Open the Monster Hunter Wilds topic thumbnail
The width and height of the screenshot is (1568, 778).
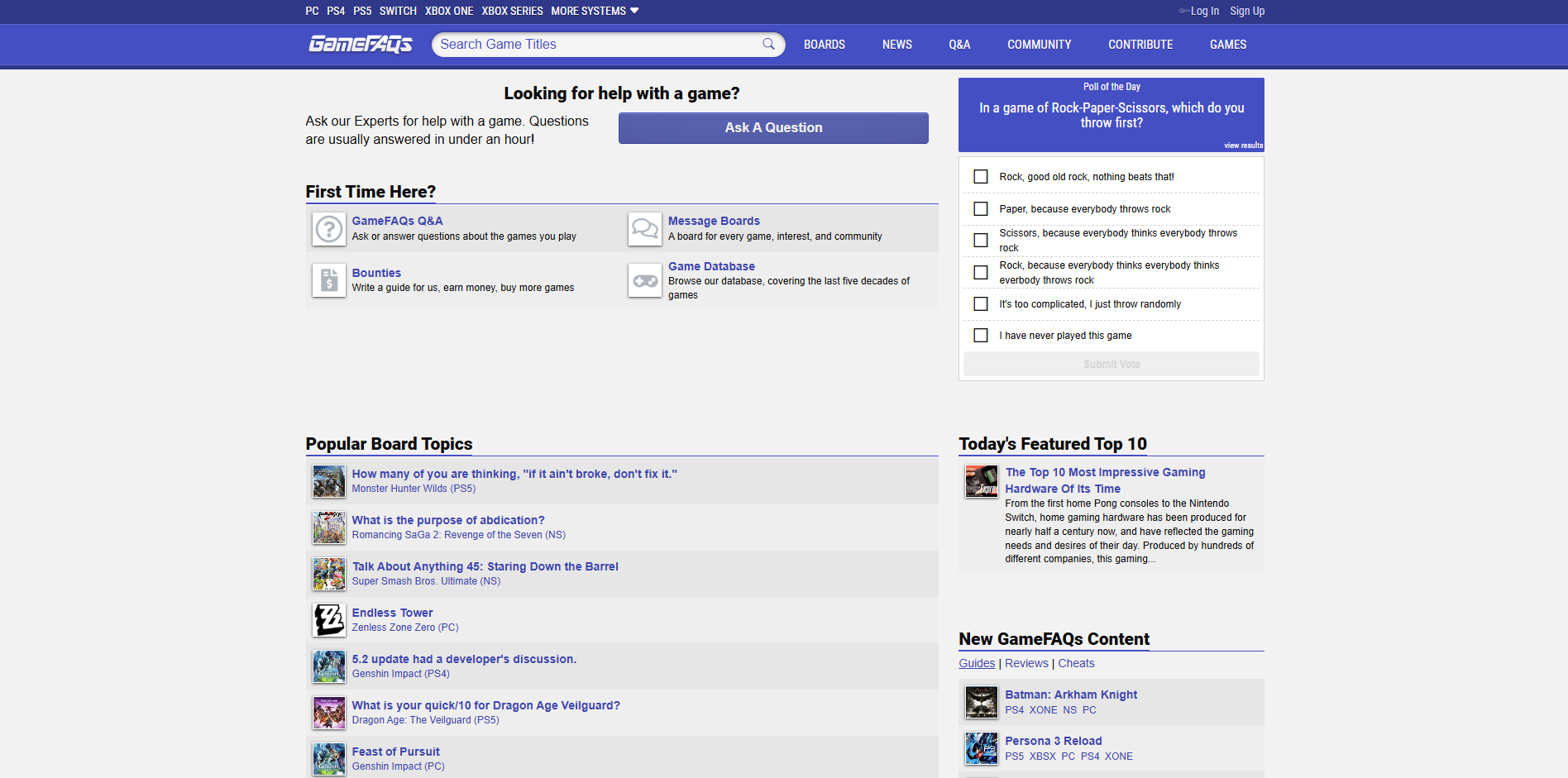329,481
